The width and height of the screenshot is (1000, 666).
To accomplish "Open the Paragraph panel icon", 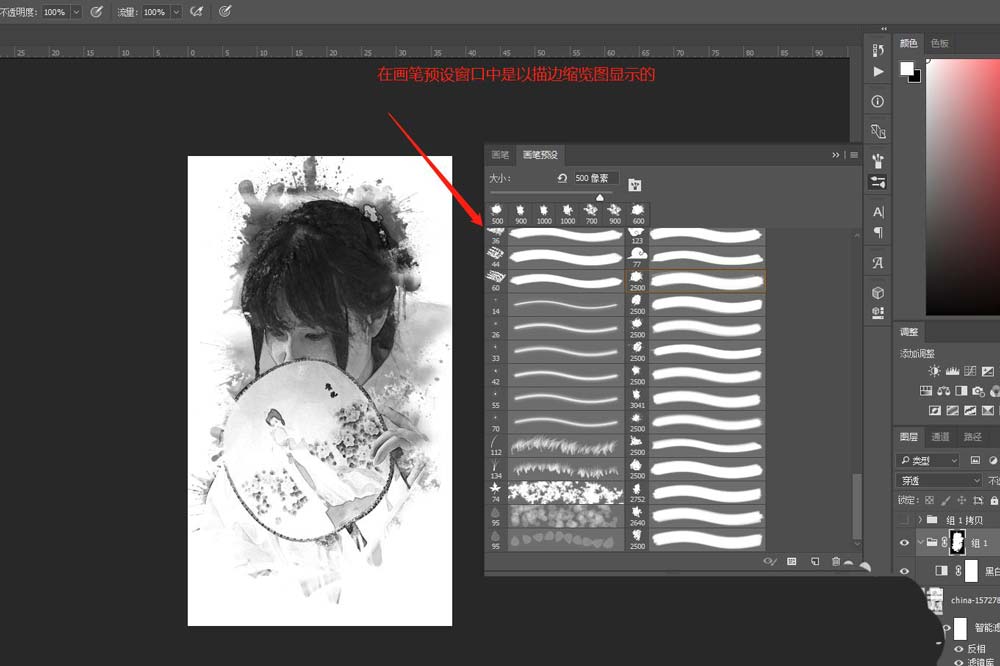I will pyautogui.click(x=878, y=232).
